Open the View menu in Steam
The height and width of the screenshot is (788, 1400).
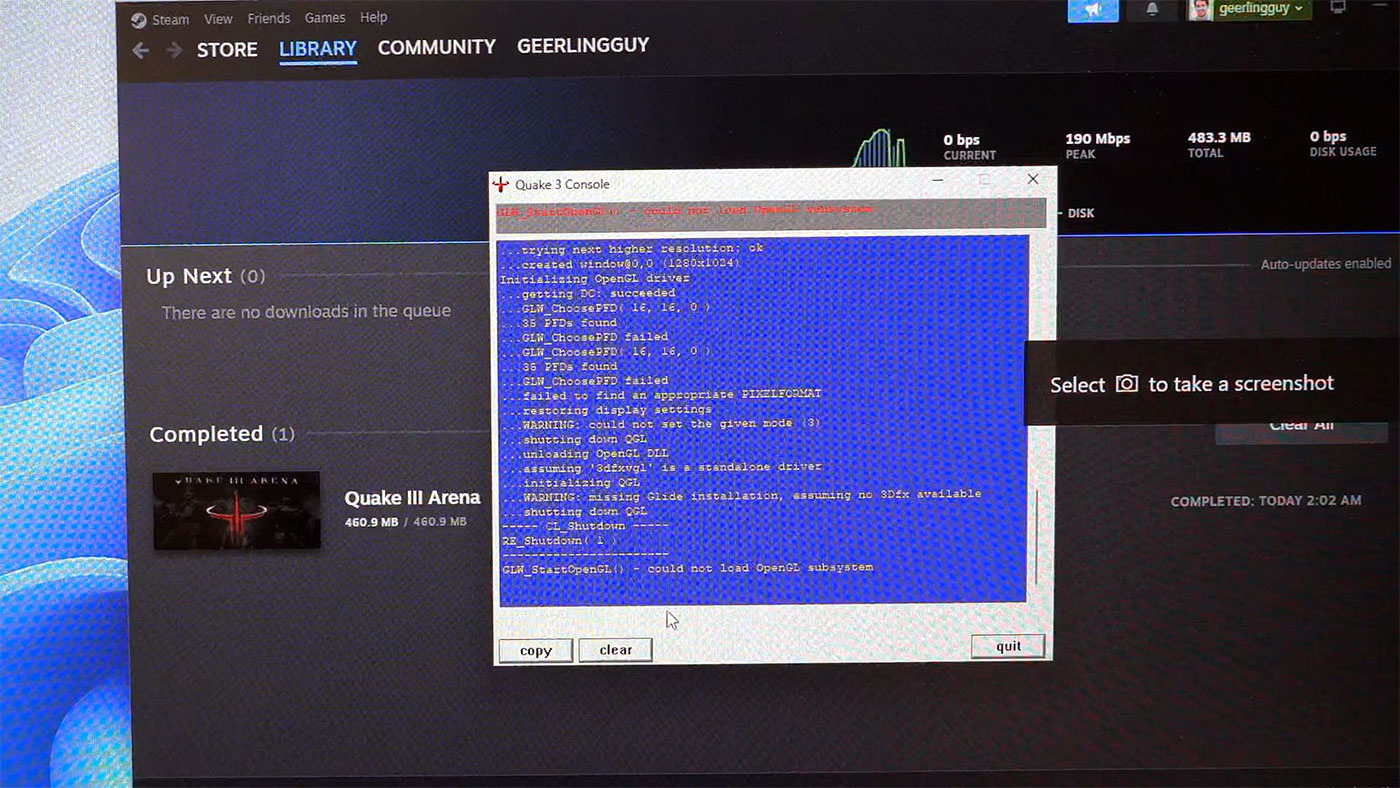pyautogui.click(x=218, y=19)
